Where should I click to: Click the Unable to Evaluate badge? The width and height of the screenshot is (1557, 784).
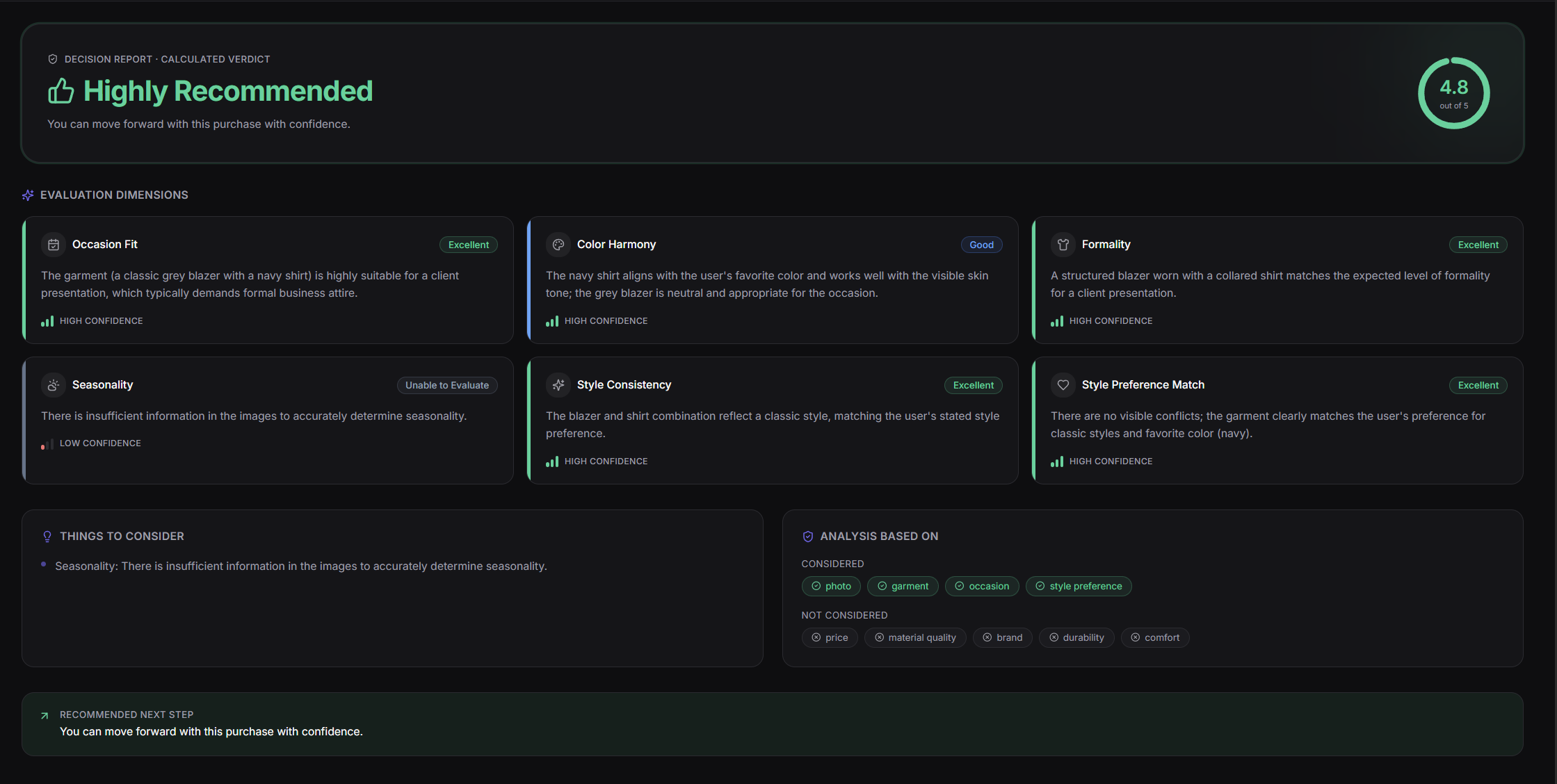click(x=447, y=385)
